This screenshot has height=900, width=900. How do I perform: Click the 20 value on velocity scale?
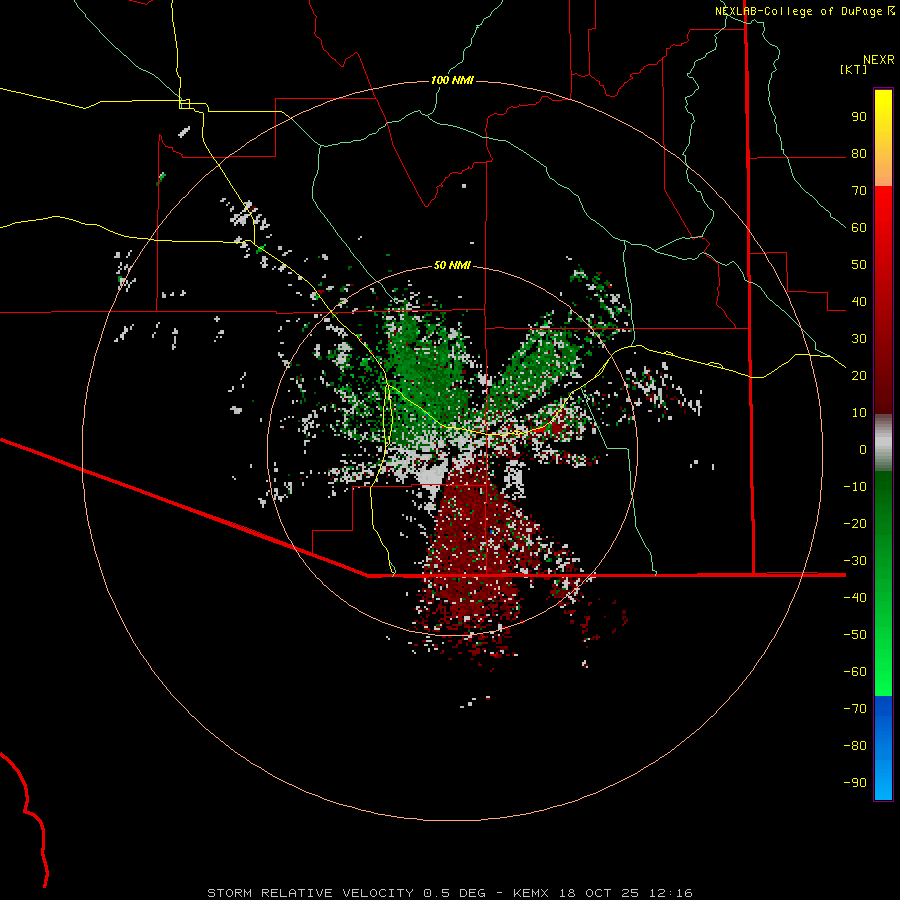[x=859, y=376]
